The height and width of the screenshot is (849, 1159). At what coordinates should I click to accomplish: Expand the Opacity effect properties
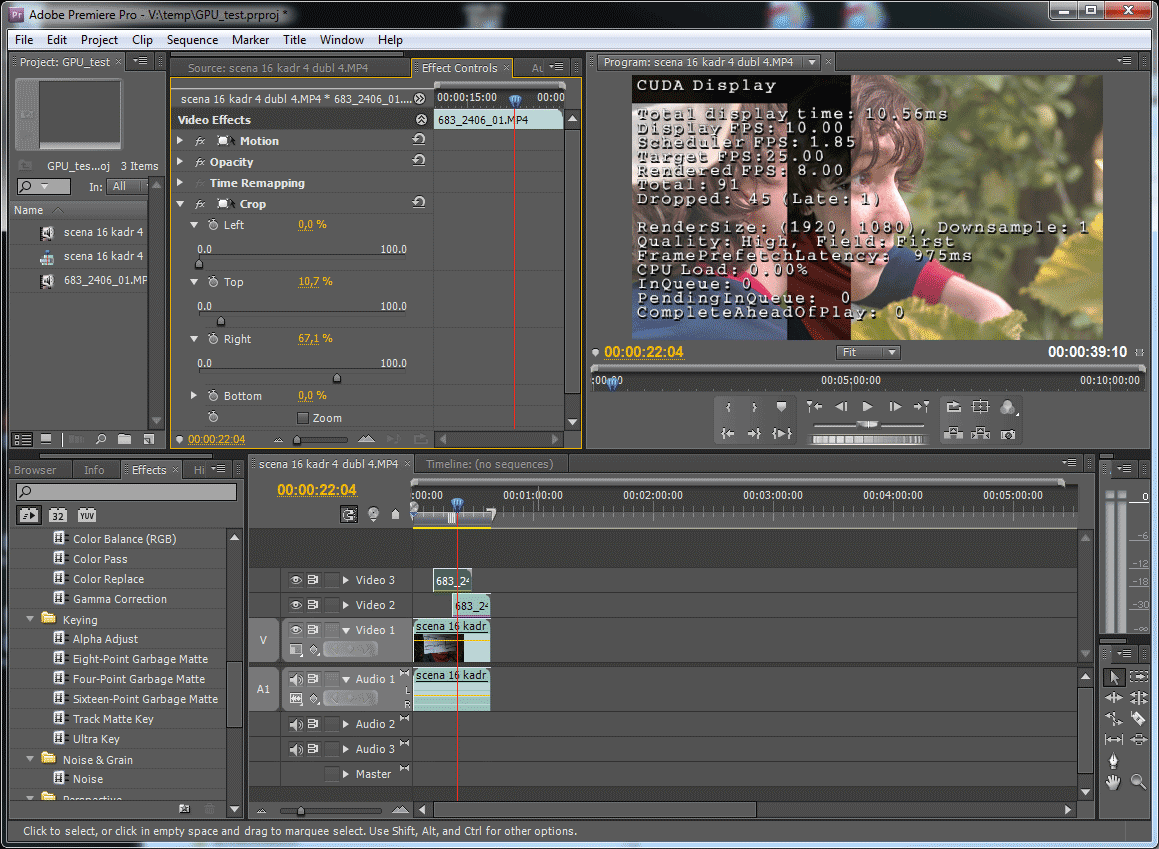coord(180,162)
